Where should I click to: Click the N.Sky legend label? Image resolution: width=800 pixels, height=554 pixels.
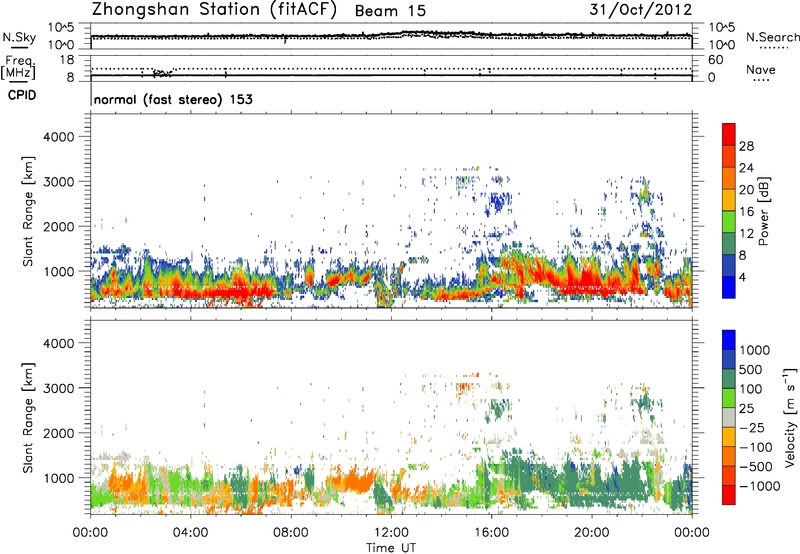(x=19, y=37)
